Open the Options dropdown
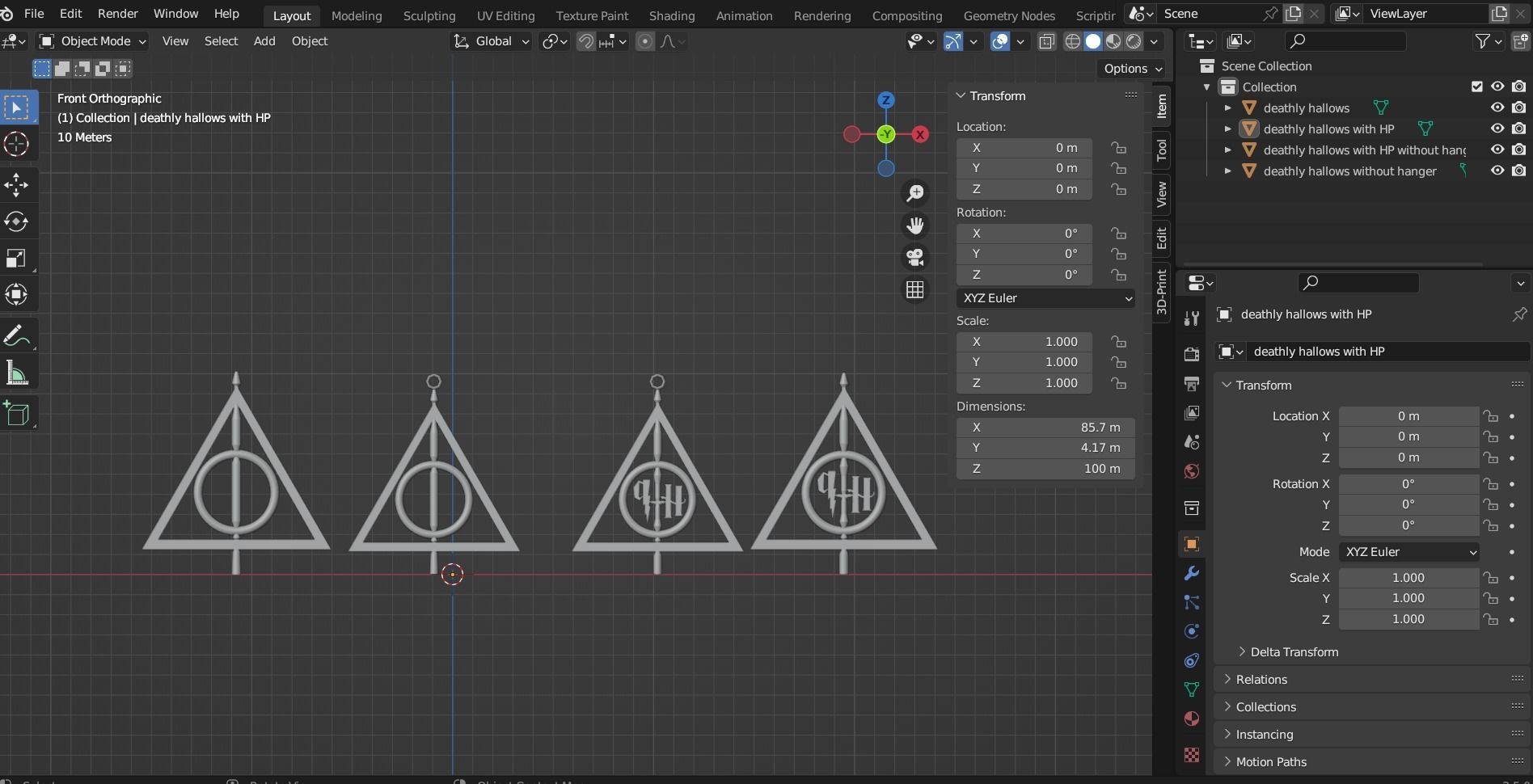Screen dimensions: 1533x784 click(1132, 69)
